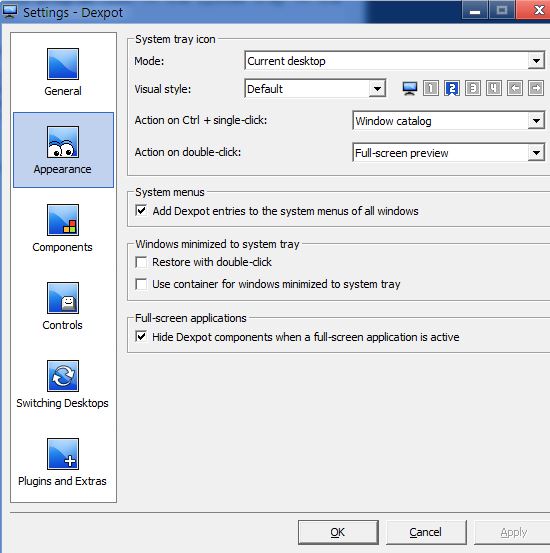Uncheck Hide Dexpot components when full-screen active
The width and height of the screenshot is (550, 553).
tap(141, 337)
